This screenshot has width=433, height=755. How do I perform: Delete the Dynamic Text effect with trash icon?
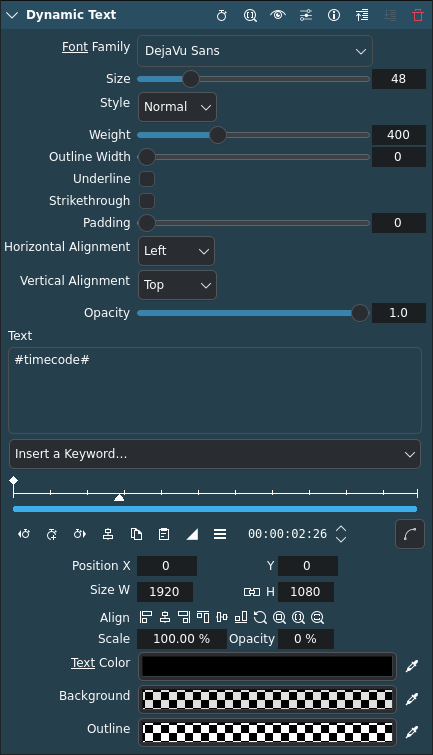point(418,15)
